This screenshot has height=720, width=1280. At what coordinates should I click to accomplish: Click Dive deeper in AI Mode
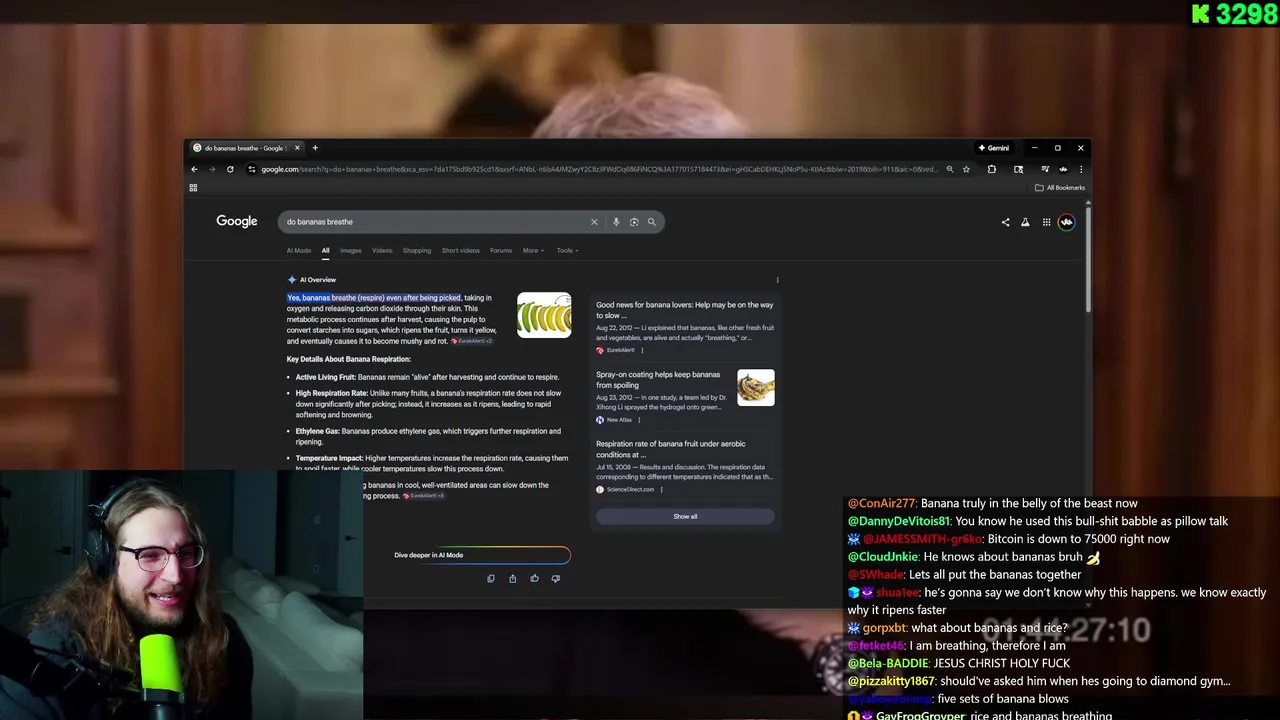pos(481,555)
